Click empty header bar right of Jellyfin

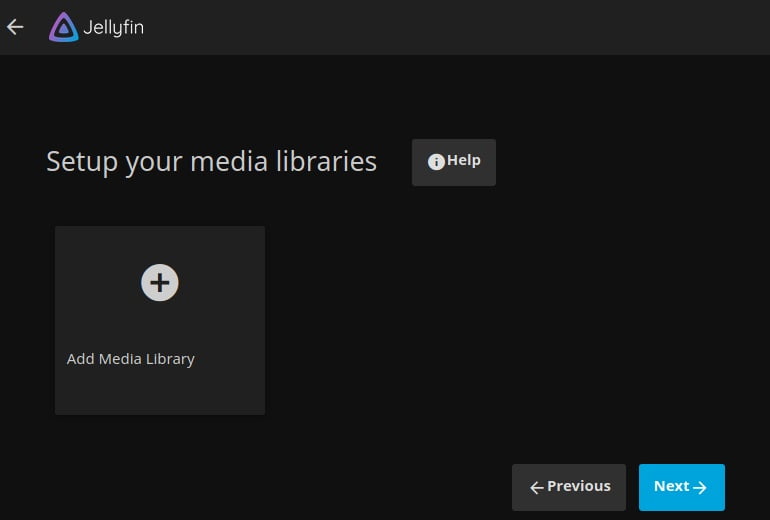(x=450, y=27)
